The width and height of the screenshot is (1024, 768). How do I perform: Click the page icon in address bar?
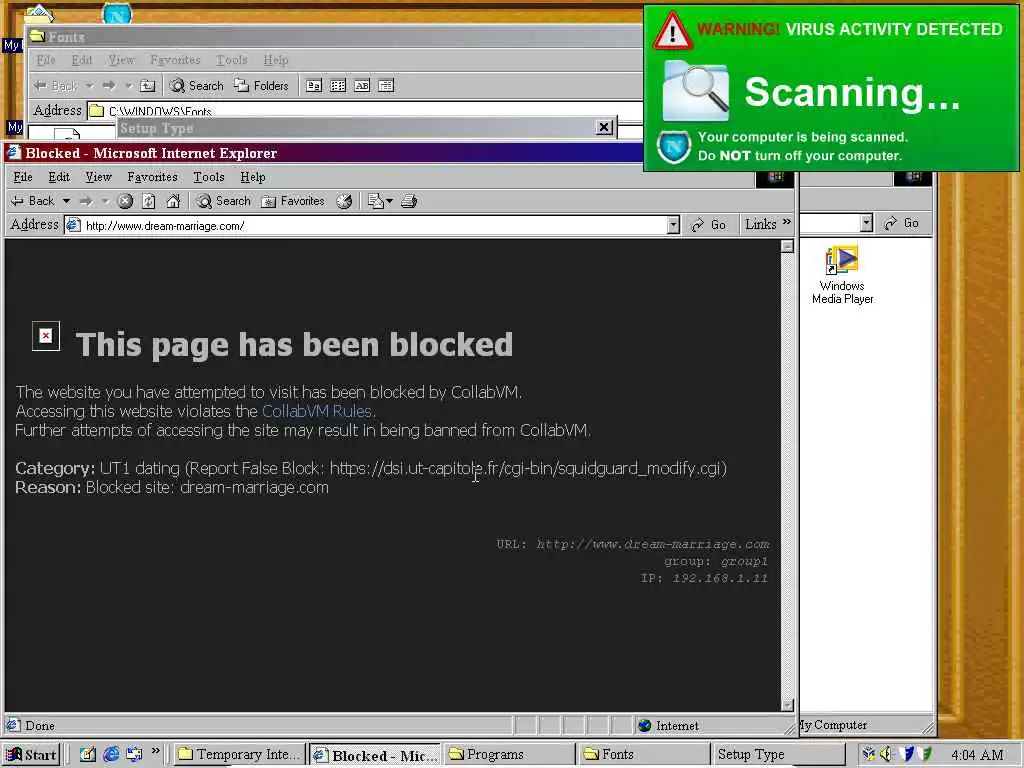point(73,225)
